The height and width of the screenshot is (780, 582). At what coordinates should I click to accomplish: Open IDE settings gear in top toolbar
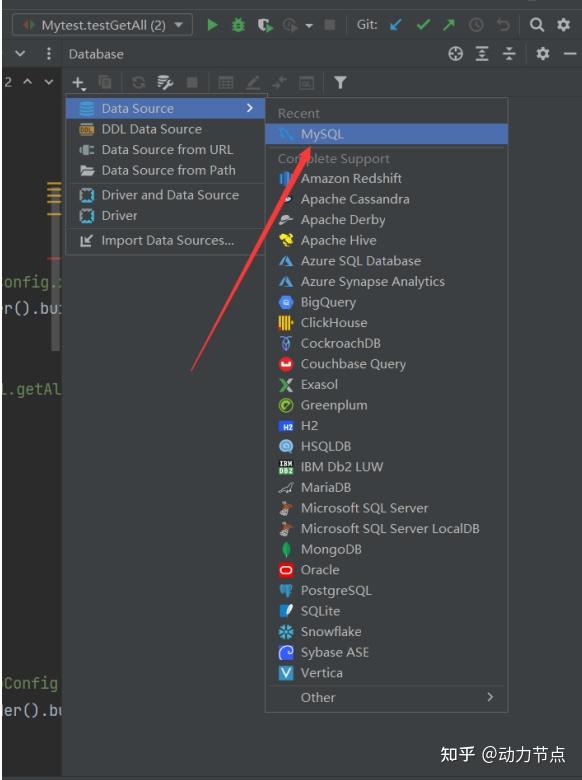tap(563, 24)
